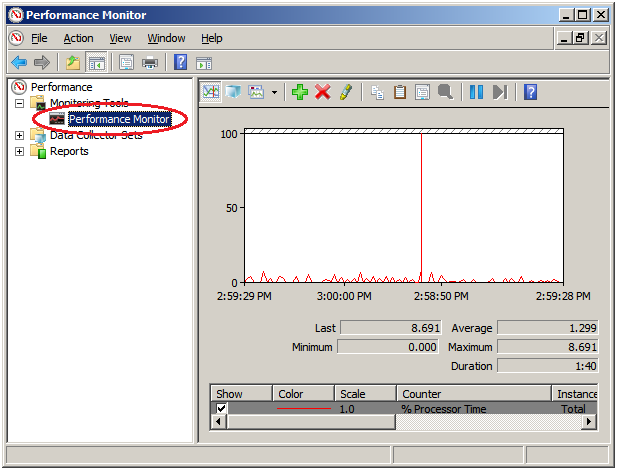Click the Update Data step icon

(x=499, y=92)
